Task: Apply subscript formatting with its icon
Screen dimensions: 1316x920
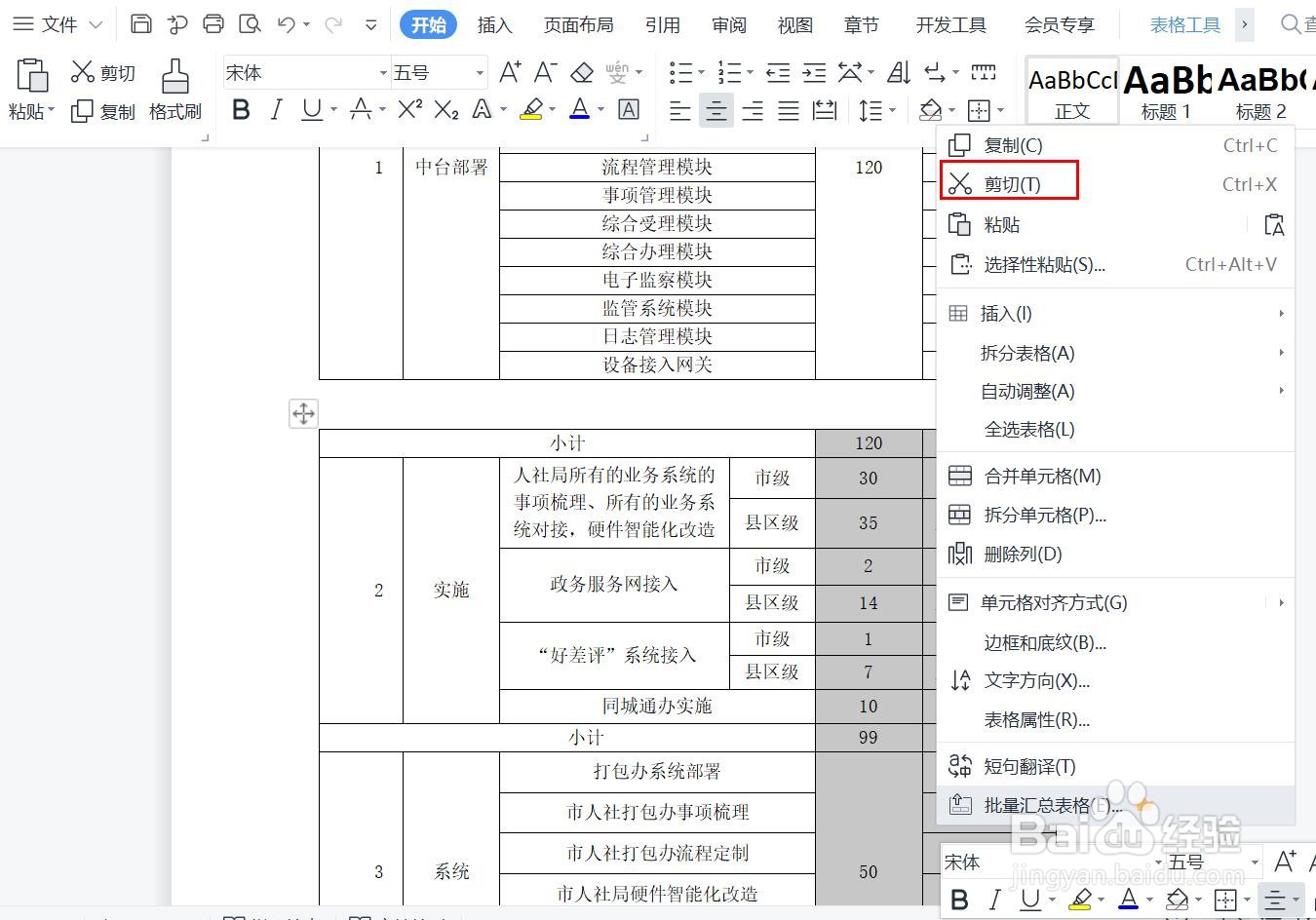Action: pos(445,110)
